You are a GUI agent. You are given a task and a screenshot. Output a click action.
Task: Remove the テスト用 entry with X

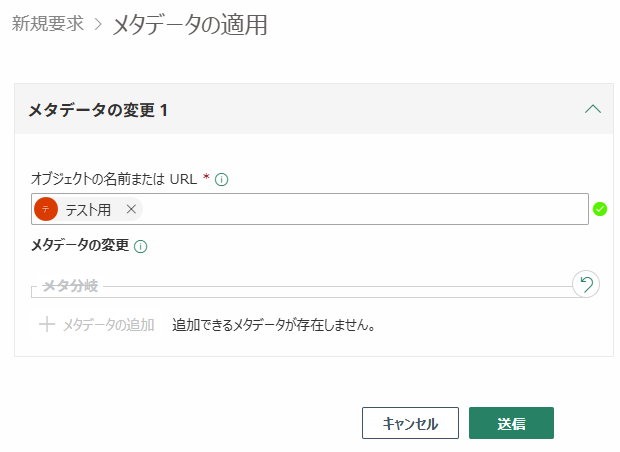(x=131, y=209)
